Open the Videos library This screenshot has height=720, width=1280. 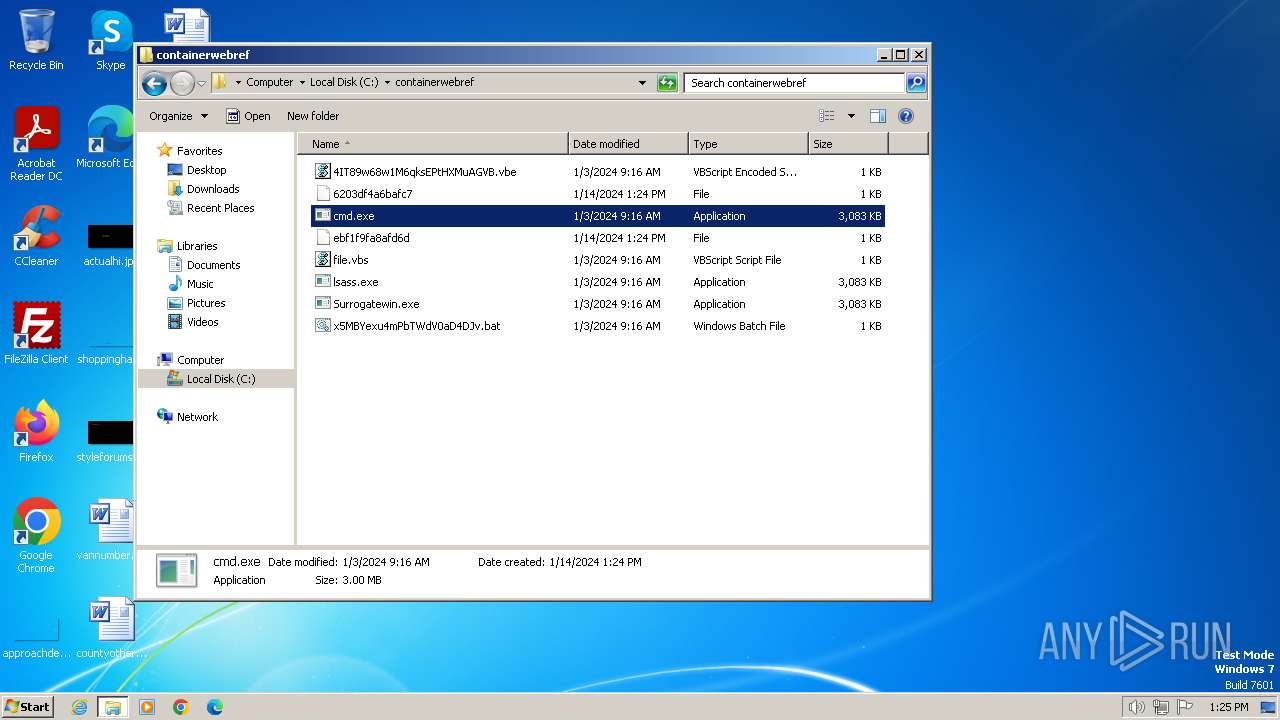(x=202, y=322)
